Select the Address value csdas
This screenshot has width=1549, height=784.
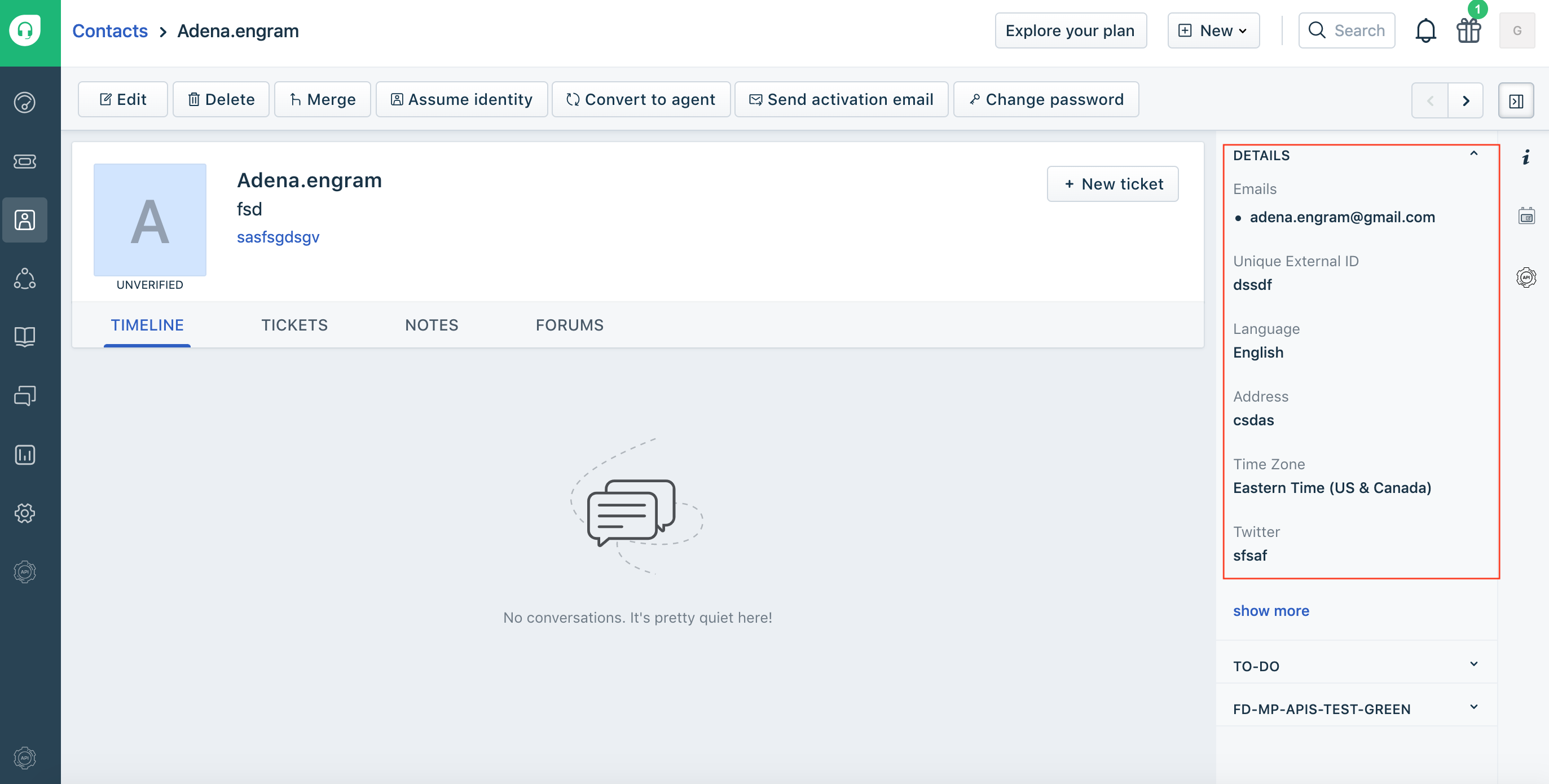[1253, 420]
